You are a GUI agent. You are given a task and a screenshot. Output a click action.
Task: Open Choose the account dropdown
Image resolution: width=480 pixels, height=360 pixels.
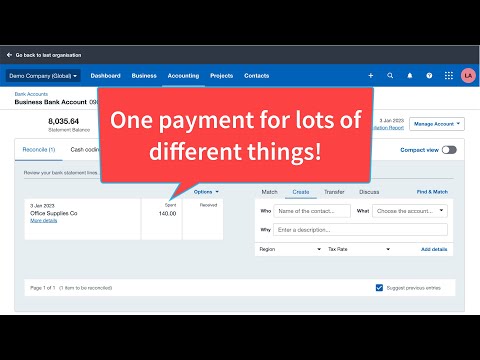click(410, 211)
